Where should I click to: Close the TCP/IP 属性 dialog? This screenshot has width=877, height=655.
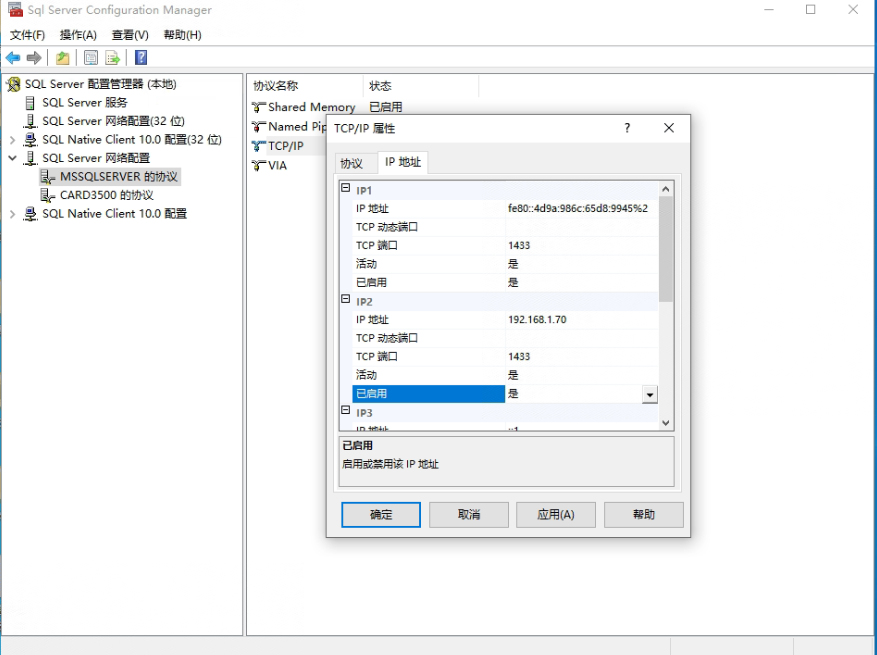pyautogui.click(x=669, y=128)
